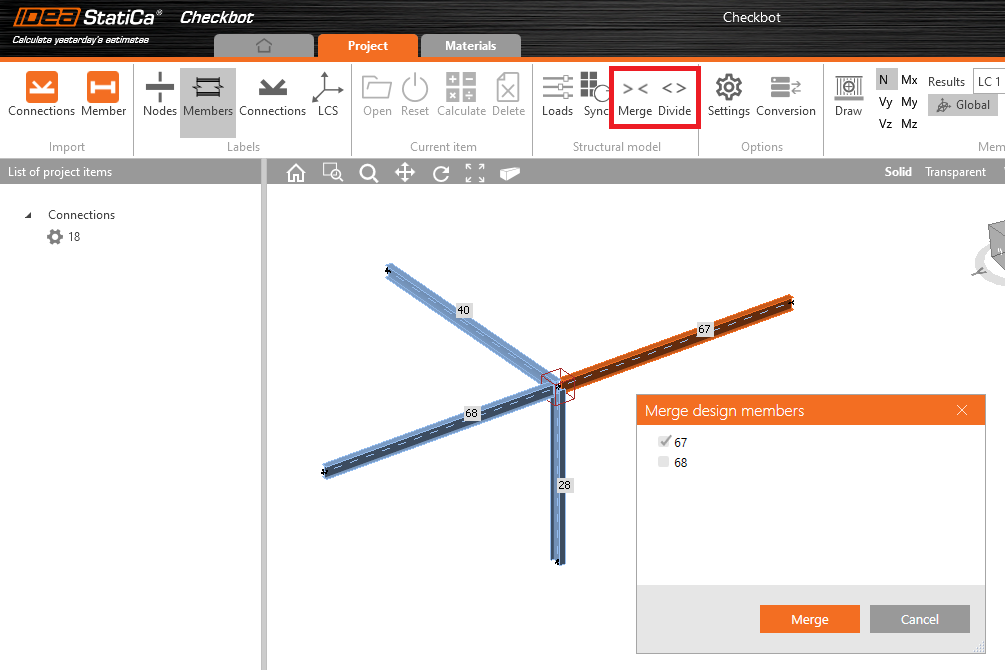Switch to Transparent display mode
Screen dimensions: 1005x670
(x=955, y=172)
